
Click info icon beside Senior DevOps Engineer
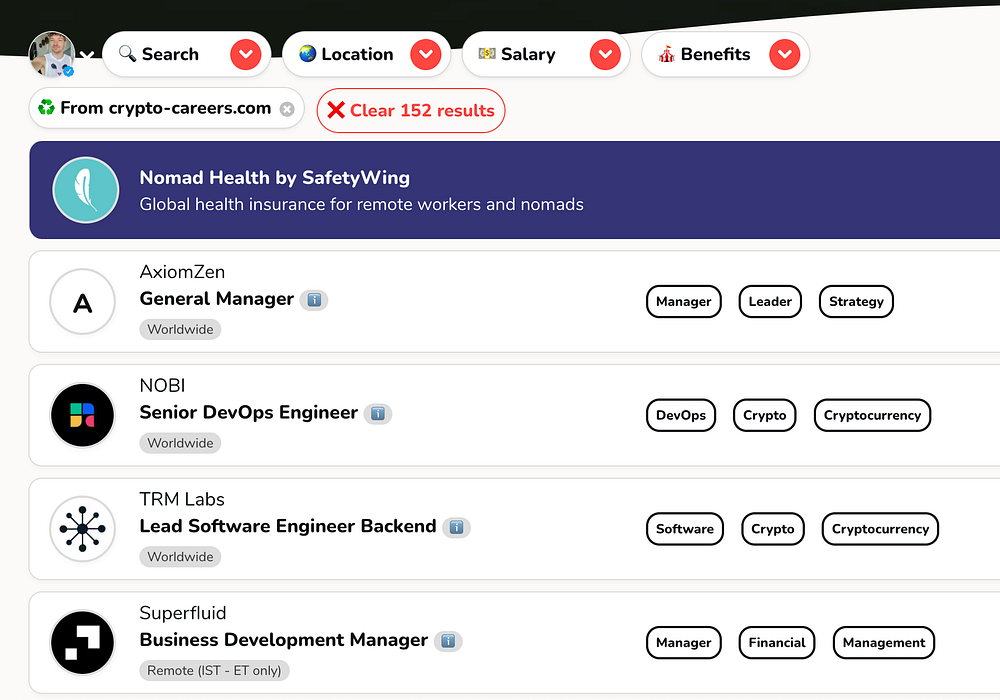[x=377, y=413]
